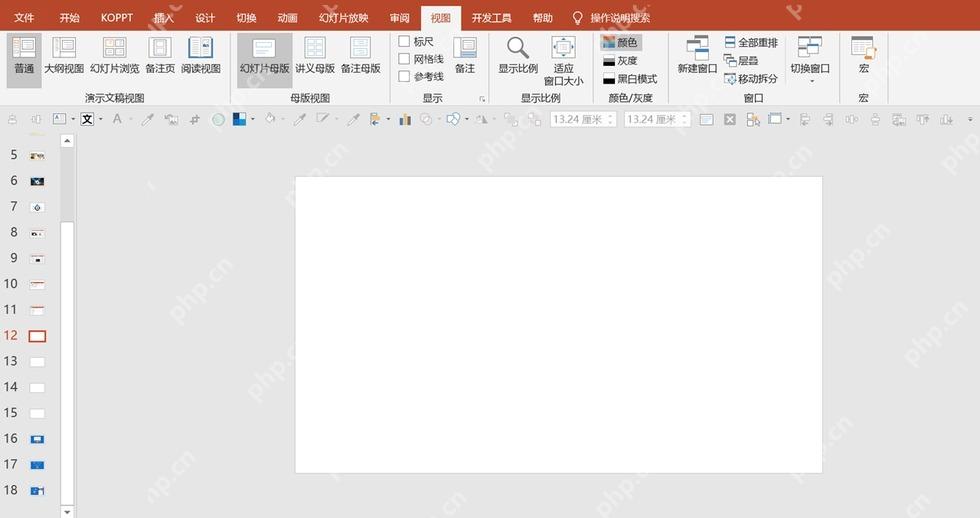Image resolution: width=980 pixels, height=518 pixels.
Task: Cascade windows (层叠)
Action: pyautogui.click(x=741, y=61)
